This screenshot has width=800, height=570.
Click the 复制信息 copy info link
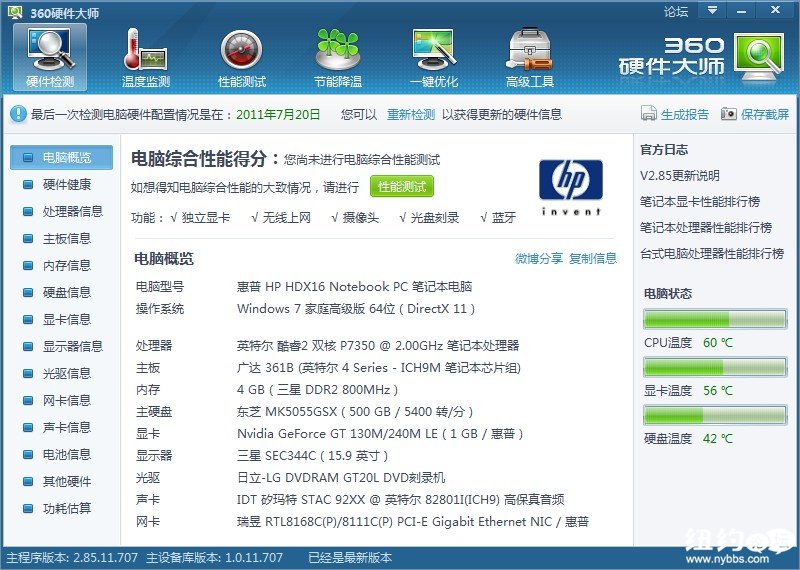[x=593, y=259]
